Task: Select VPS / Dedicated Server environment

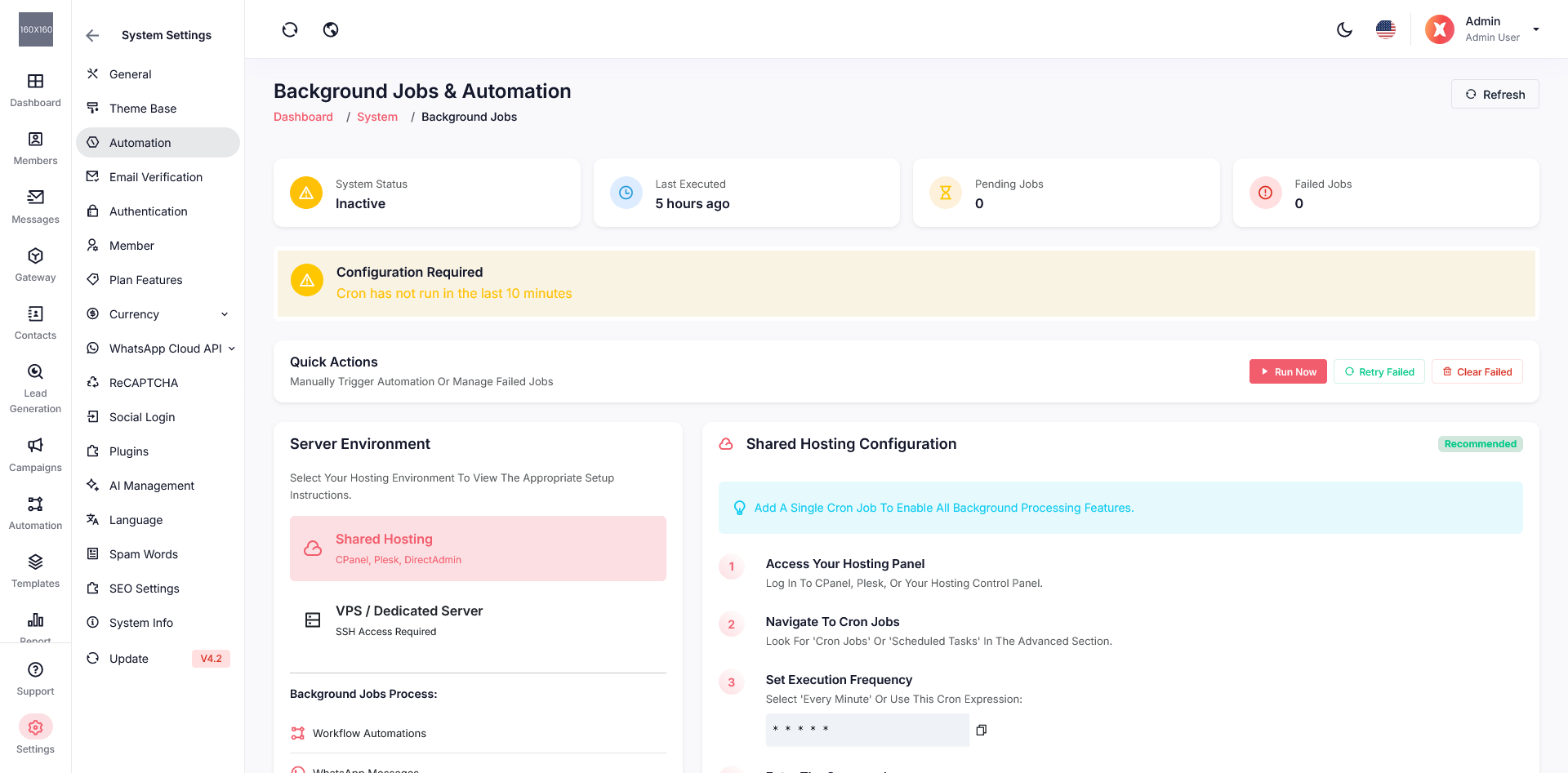Action: pos(478,620)
